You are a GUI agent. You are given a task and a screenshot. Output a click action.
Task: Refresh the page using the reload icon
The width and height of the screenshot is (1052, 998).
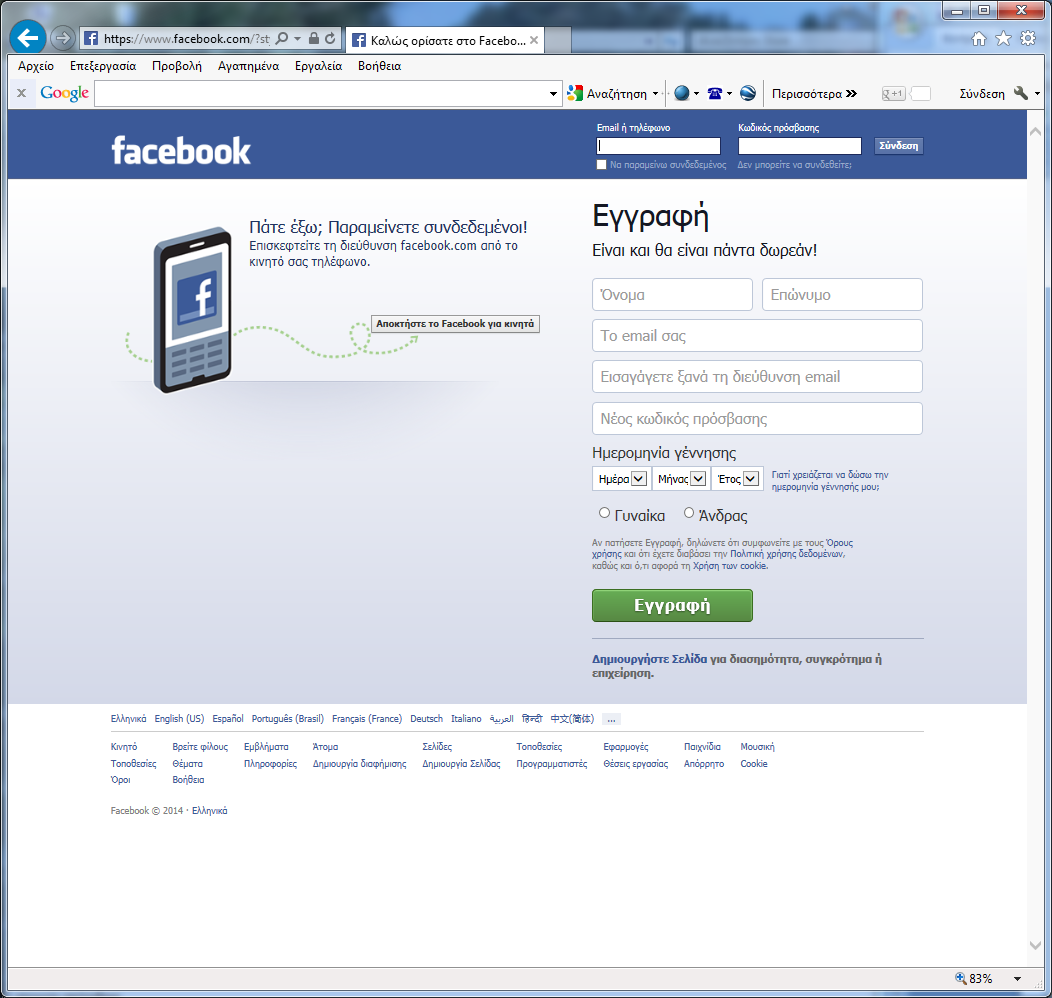click(330, 38)
